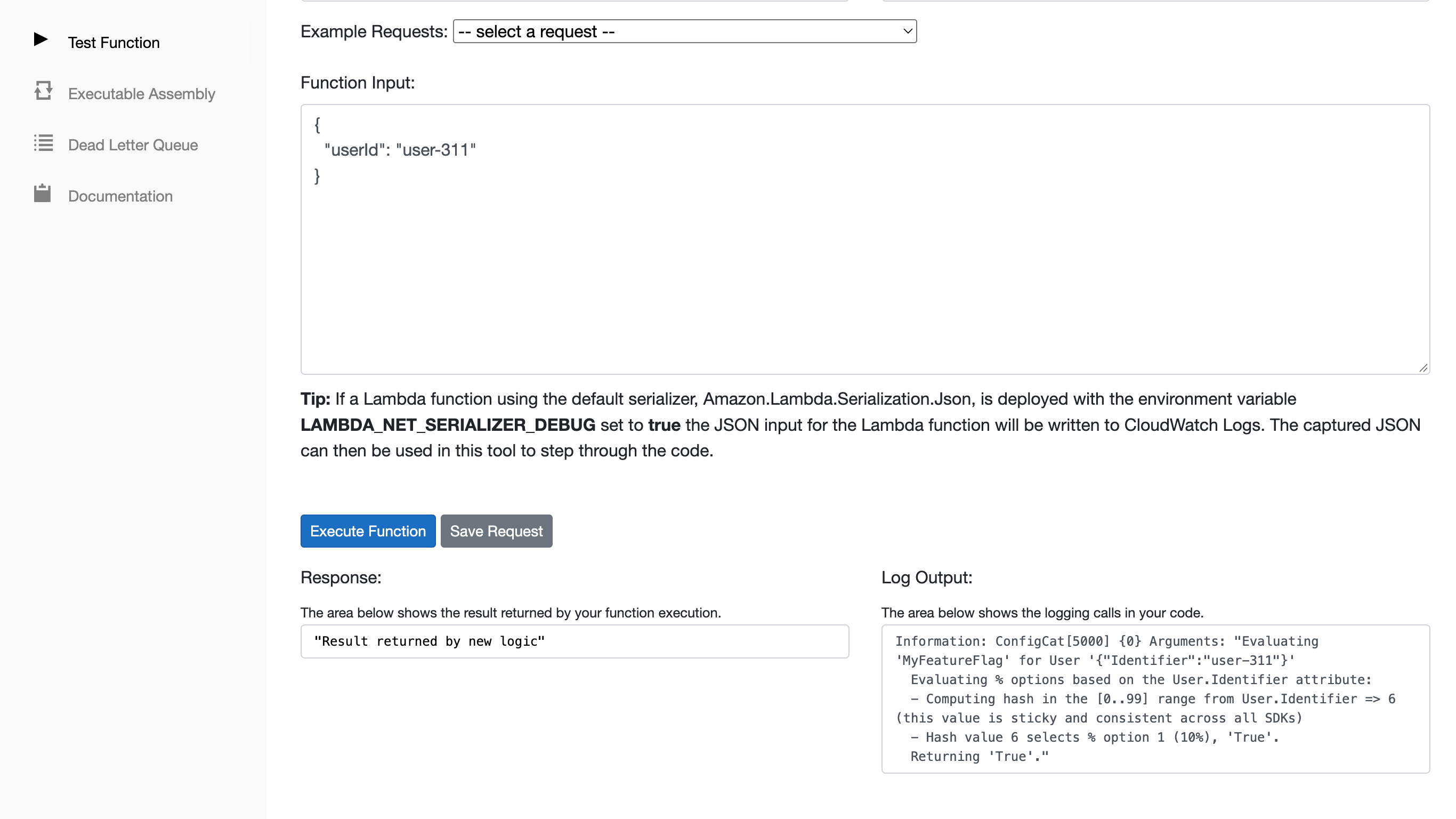Click the Documentation clipboard icon
Screen dimensions: 1456x819
click(43, 193)
